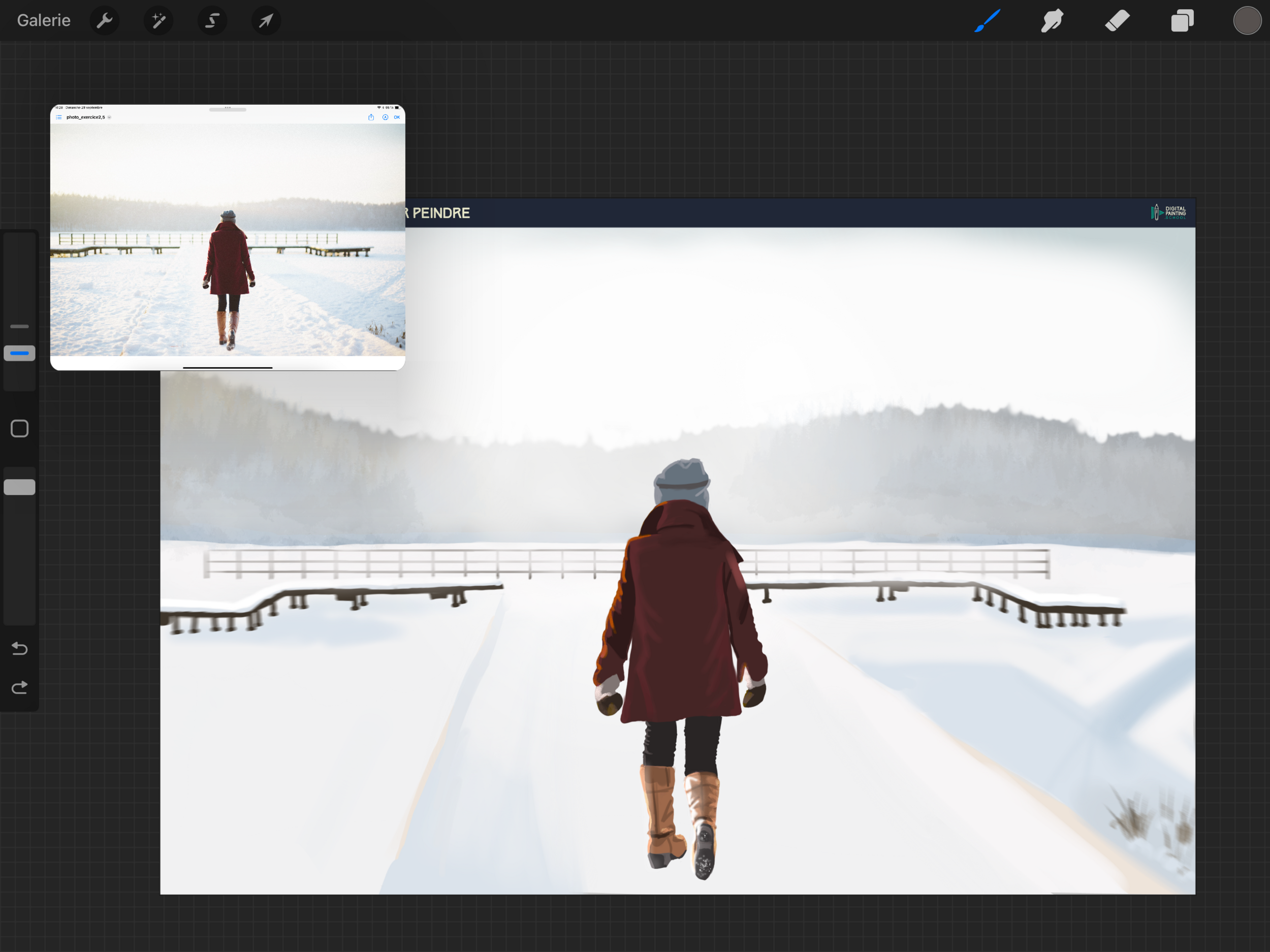1270x952 pixels.
Task: Click the Undo arrow
Action: [19, 648]
